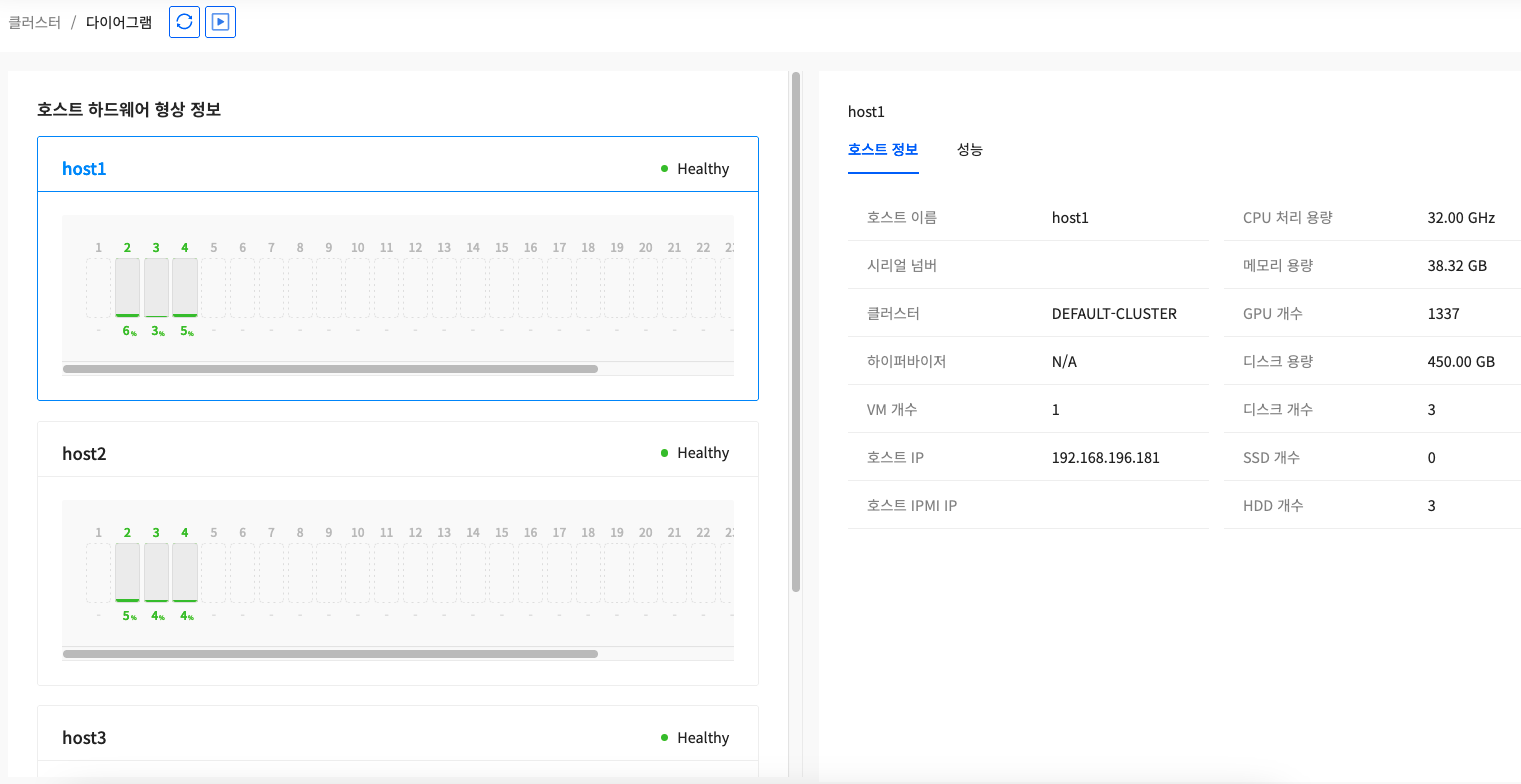1521x784 pixels.
Task: Click empty disk slot 5 in host2
Action: [214, 572]
